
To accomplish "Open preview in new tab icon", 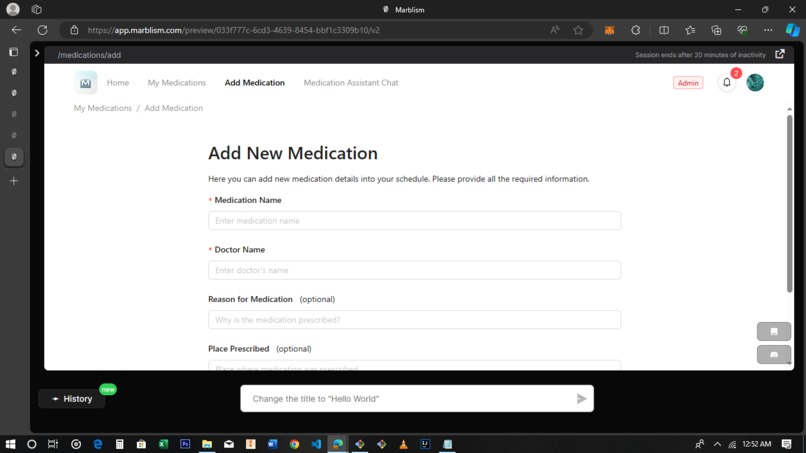I will pyautogui.click(x=780, y=54).
